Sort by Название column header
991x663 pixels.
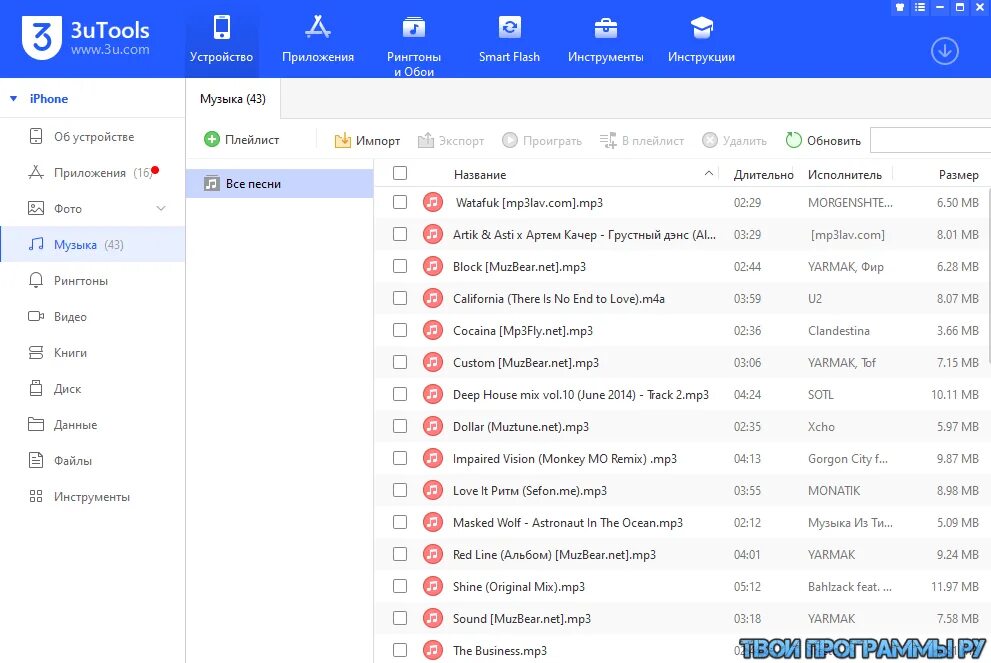pyautogui.click(x=480, y=174)
